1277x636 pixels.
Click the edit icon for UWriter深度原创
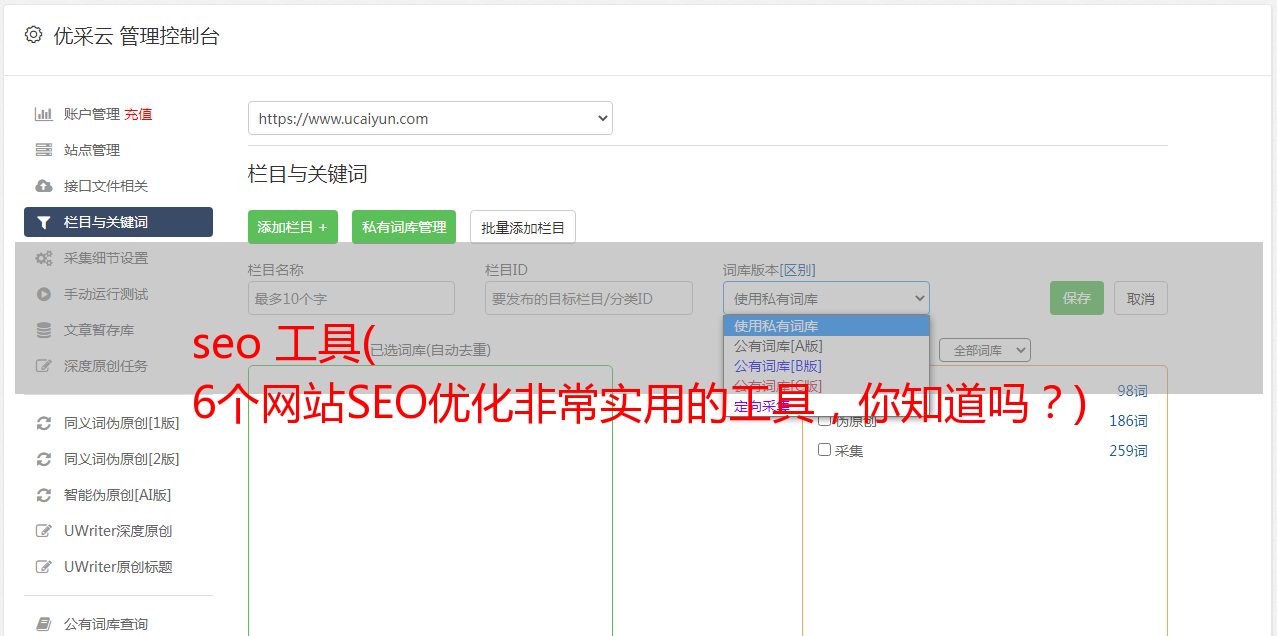(44, 531)
